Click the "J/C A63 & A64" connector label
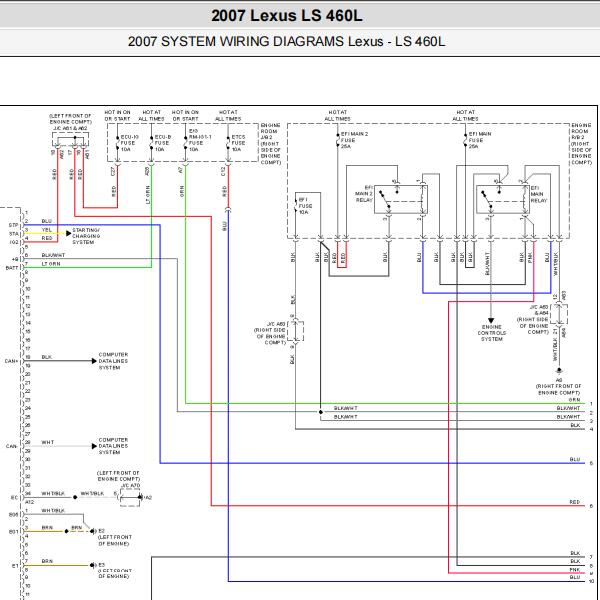The height and width of the screenshot is (600, 600). 539,310
